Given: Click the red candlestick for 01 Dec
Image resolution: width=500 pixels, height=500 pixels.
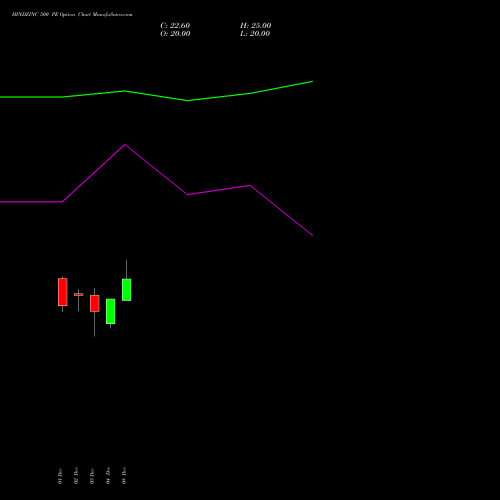Looking at the screenshot, I should (63, 292).
